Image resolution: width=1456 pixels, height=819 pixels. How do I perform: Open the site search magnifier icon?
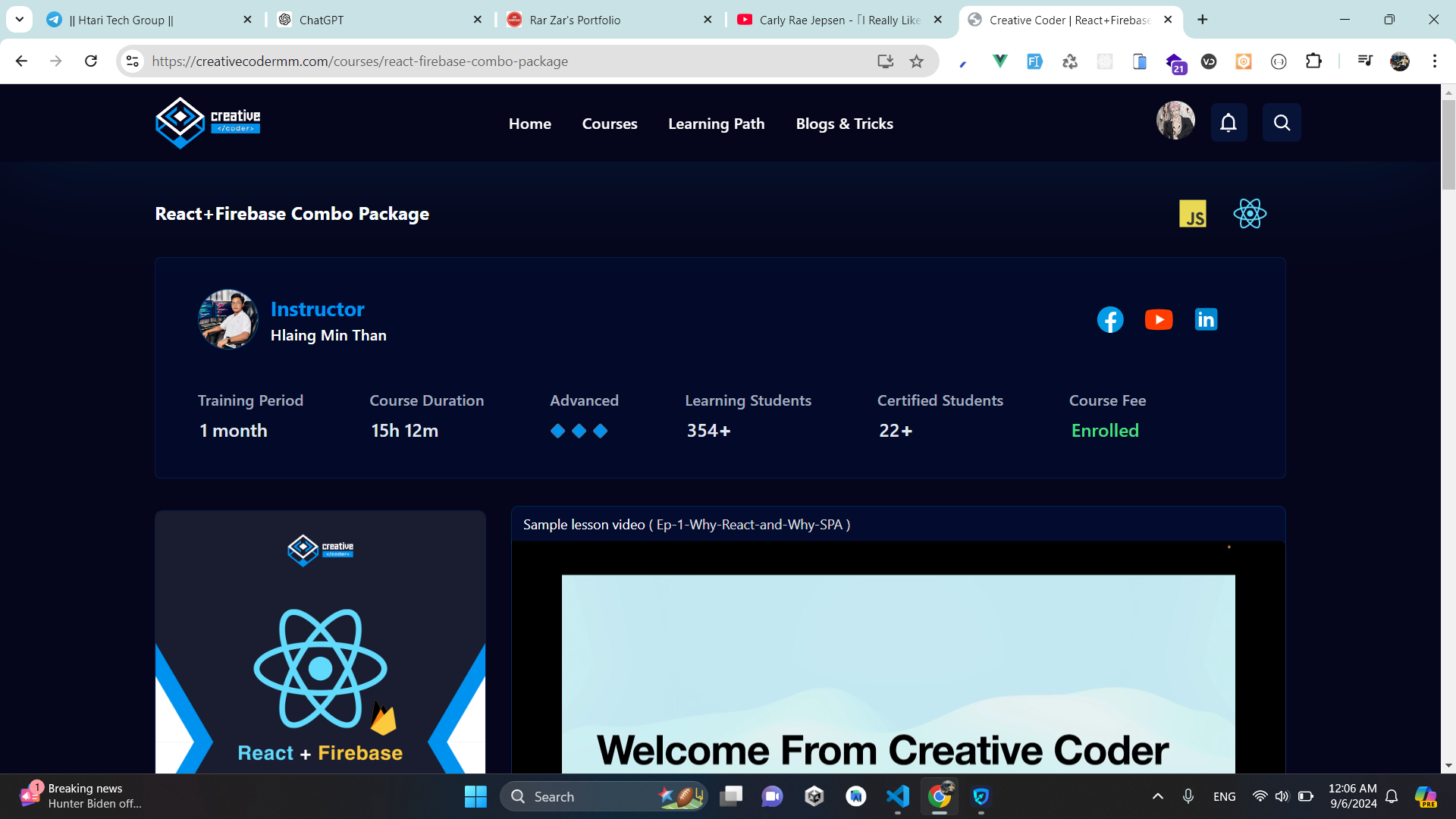(x=1282, y=123)
